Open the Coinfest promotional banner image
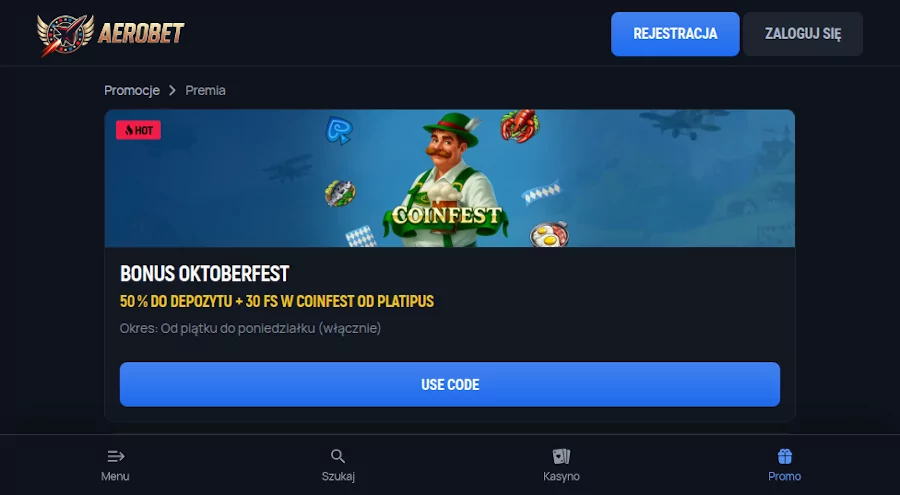Screen dimensions: 900x495 tap(449, 179)
